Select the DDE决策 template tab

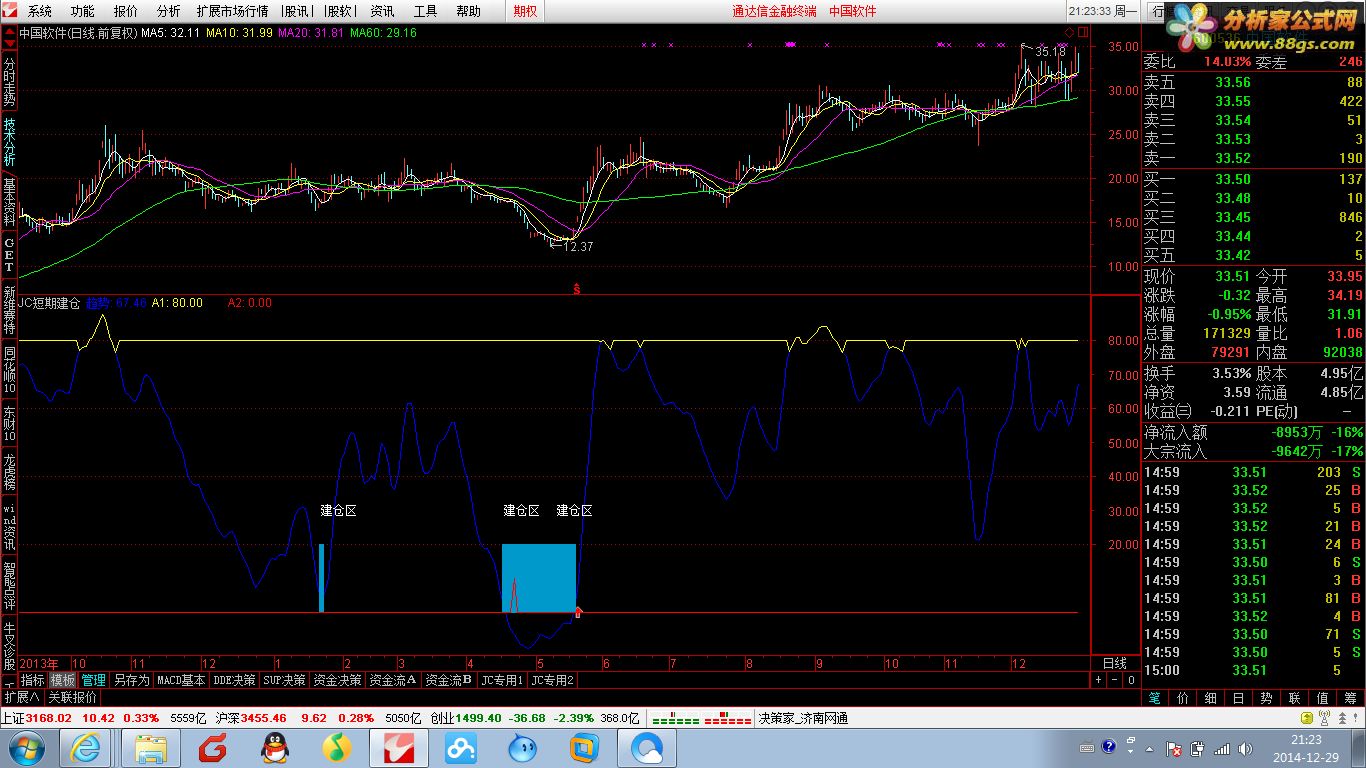[x=234, y=680]
